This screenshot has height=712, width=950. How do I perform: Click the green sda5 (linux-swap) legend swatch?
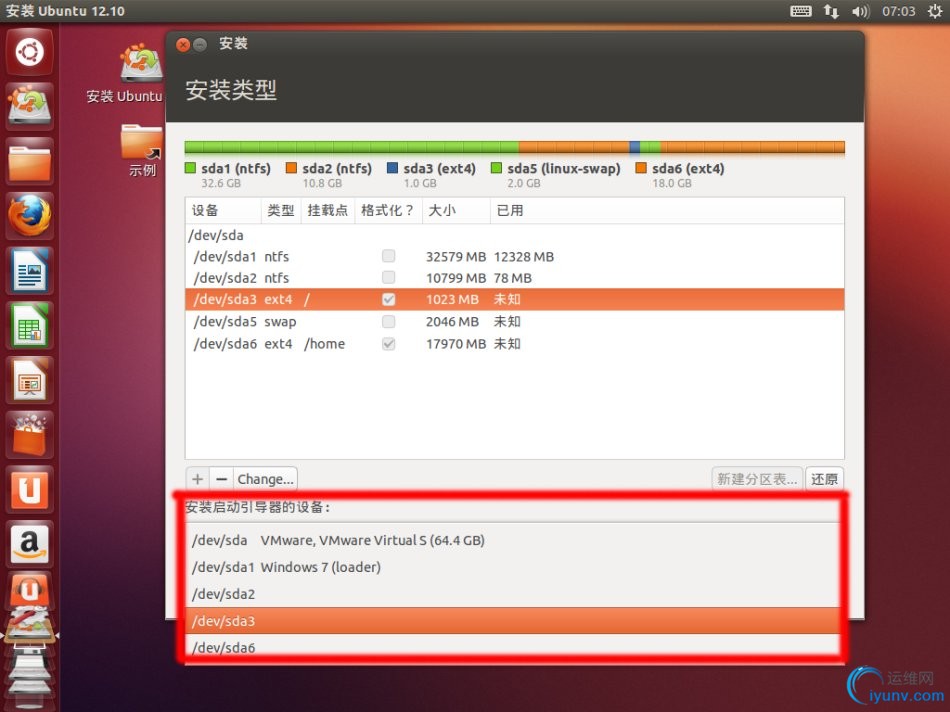496,168
